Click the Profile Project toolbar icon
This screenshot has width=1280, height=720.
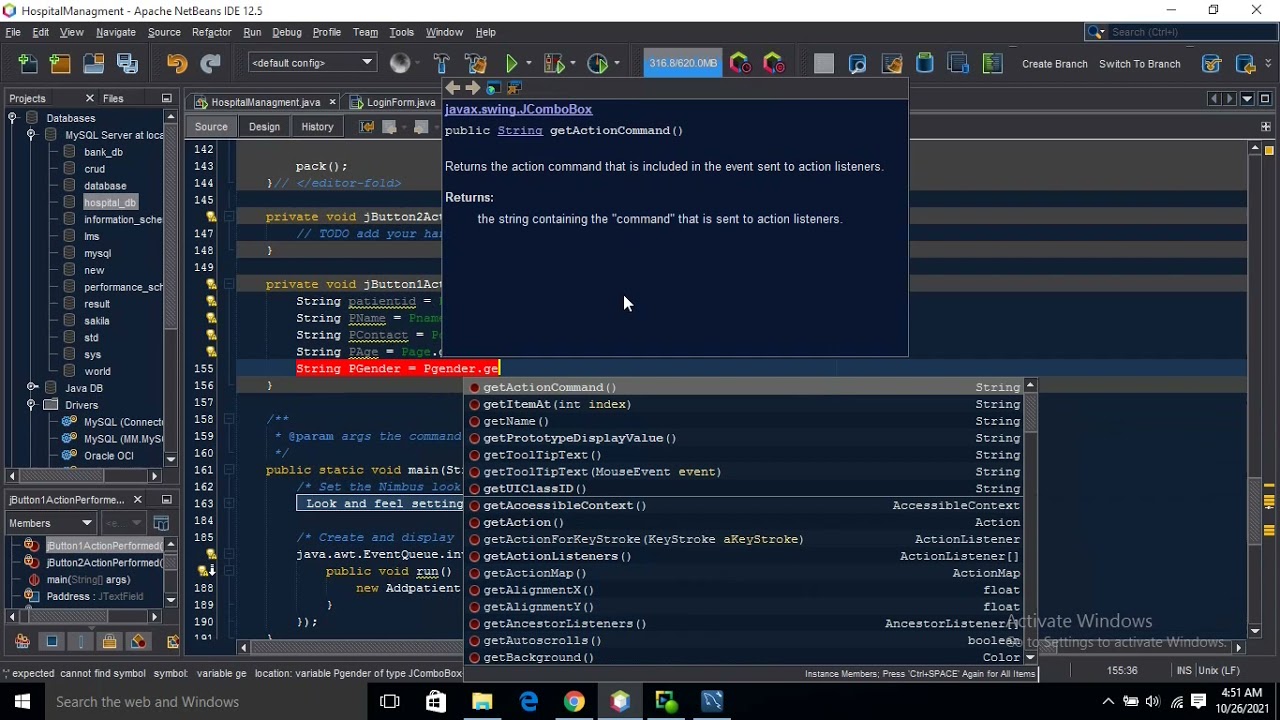point(598,64)
